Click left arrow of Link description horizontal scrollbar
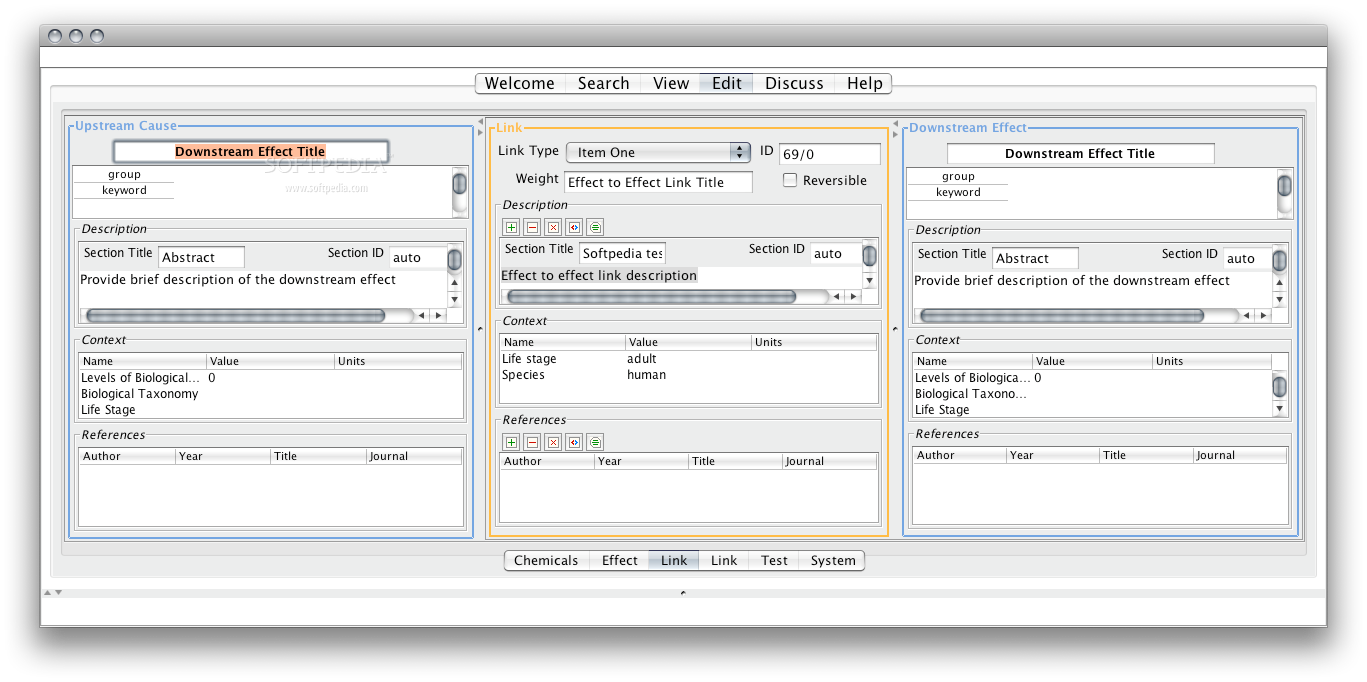1367x682 pixels. (837, 296)
